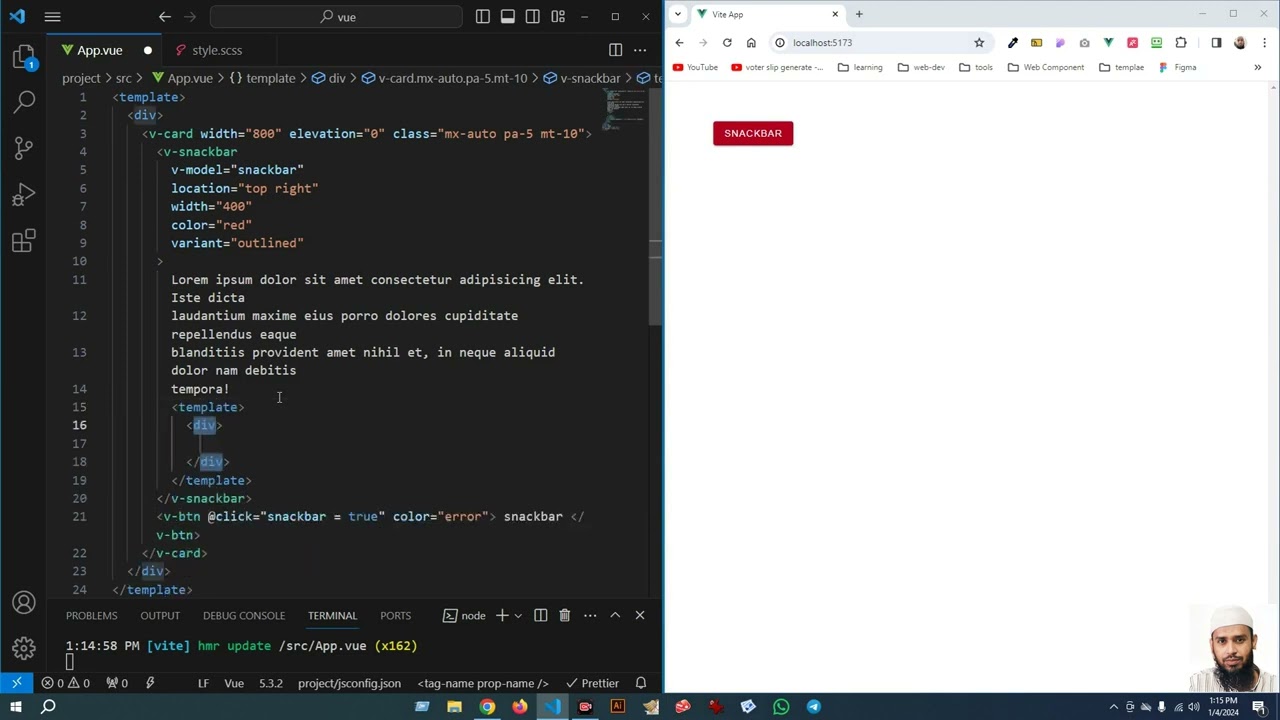Open the Figma bookmark
Viewport: 1280px width, 720px height.
pyautogui.click(x=1177, y=68)
